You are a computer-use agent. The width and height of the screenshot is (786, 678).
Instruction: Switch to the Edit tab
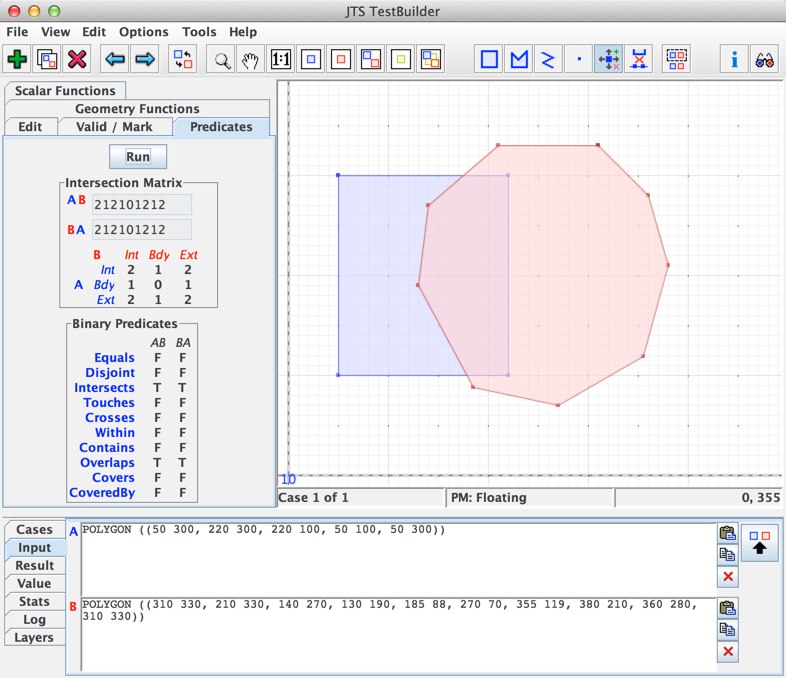point(31,127)
